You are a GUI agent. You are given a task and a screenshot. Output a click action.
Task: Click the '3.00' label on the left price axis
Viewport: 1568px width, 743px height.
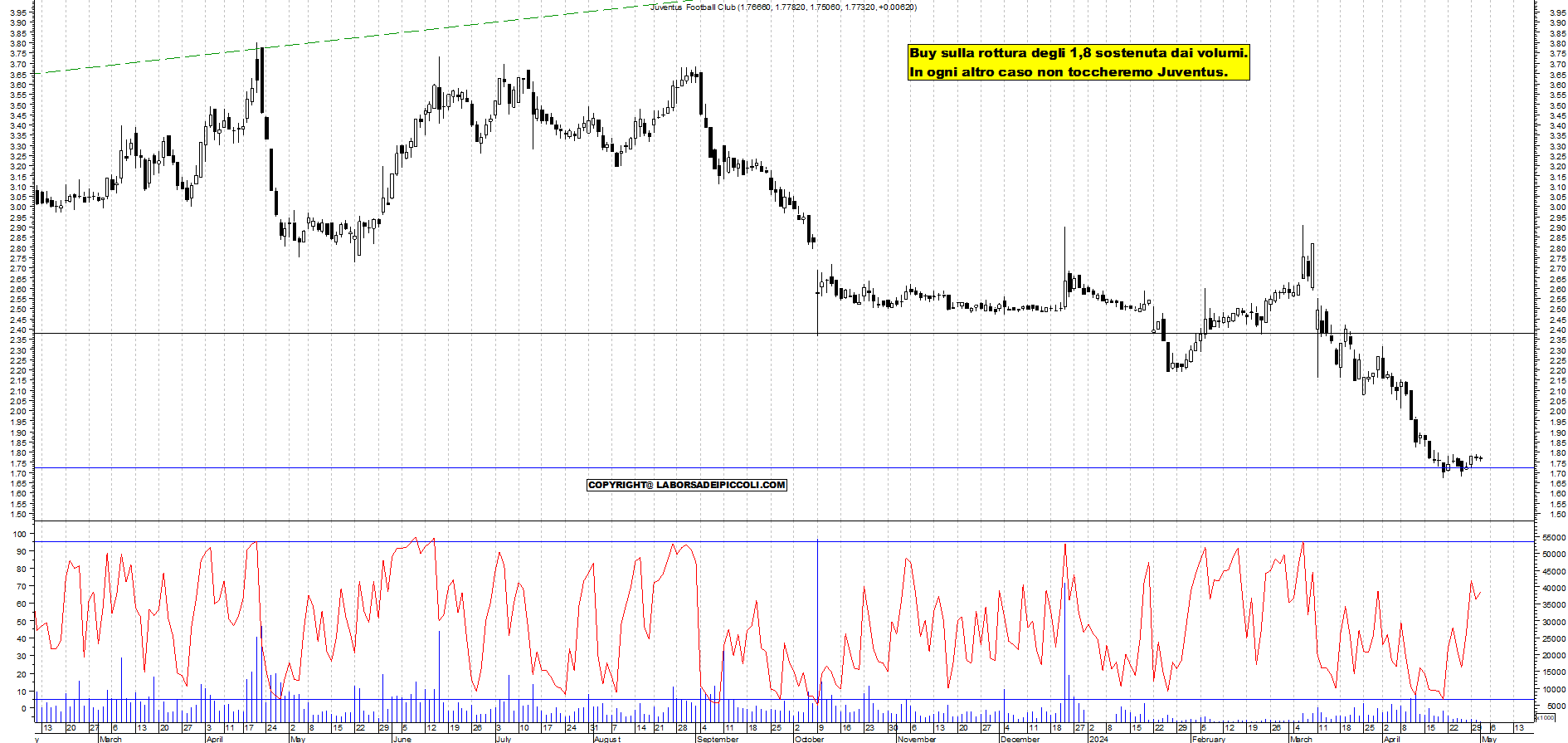[x=18, y=208]
